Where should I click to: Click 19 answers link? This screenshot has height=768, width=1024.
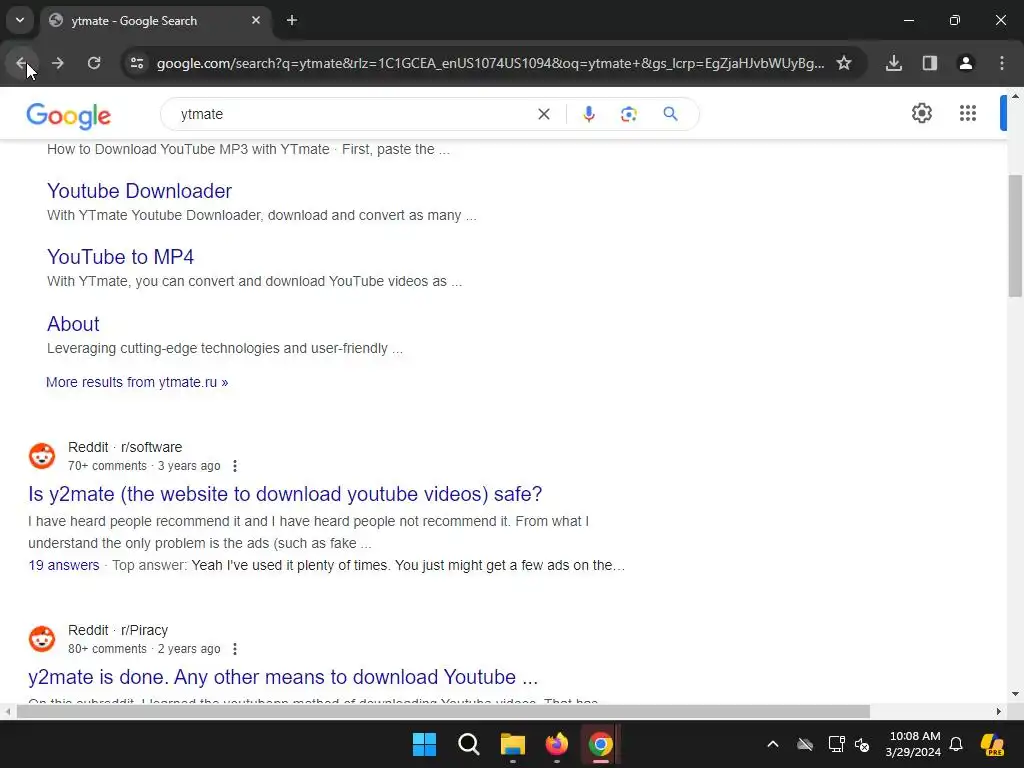(63, 565)
